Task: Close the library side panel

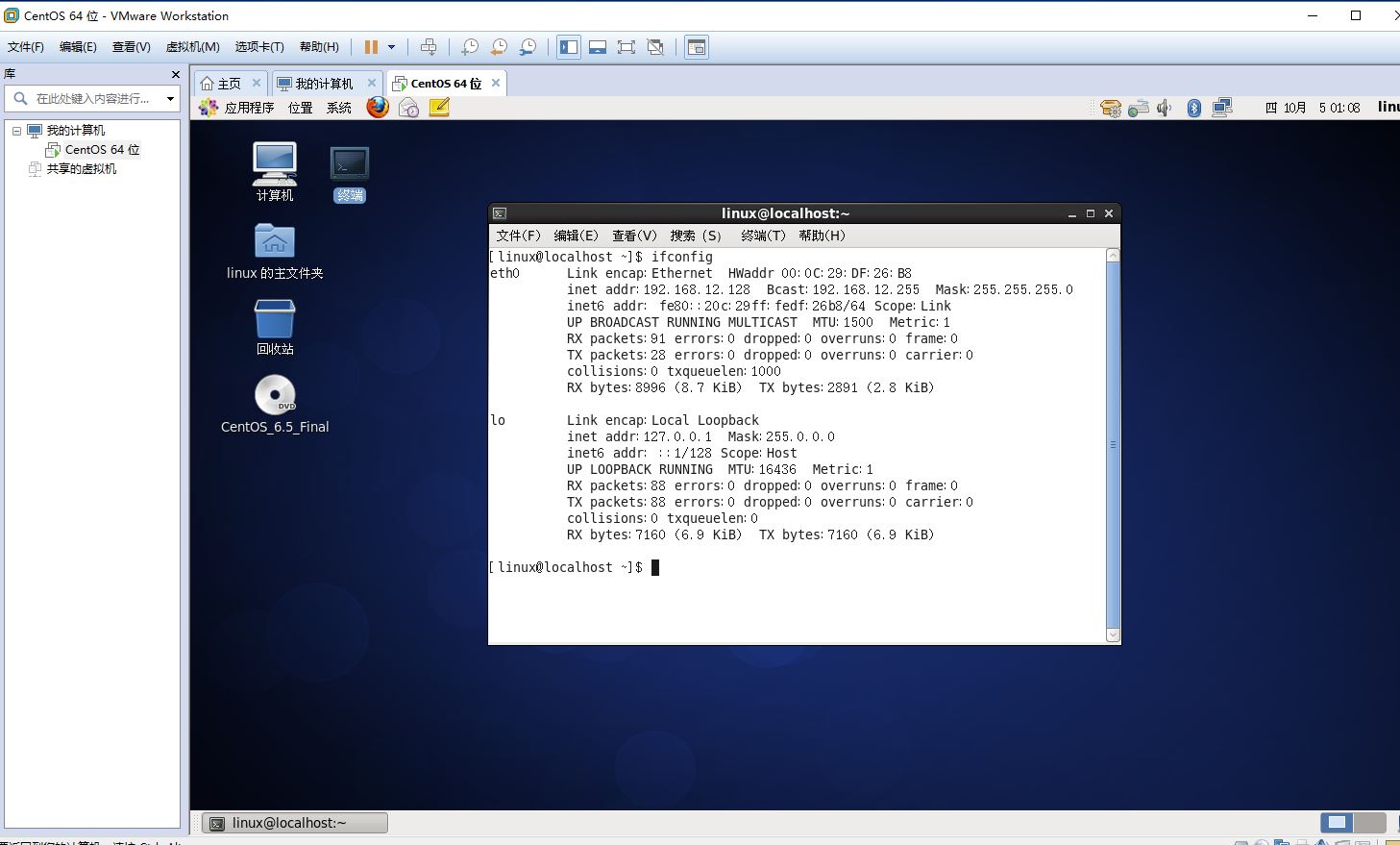Action: 175,74
